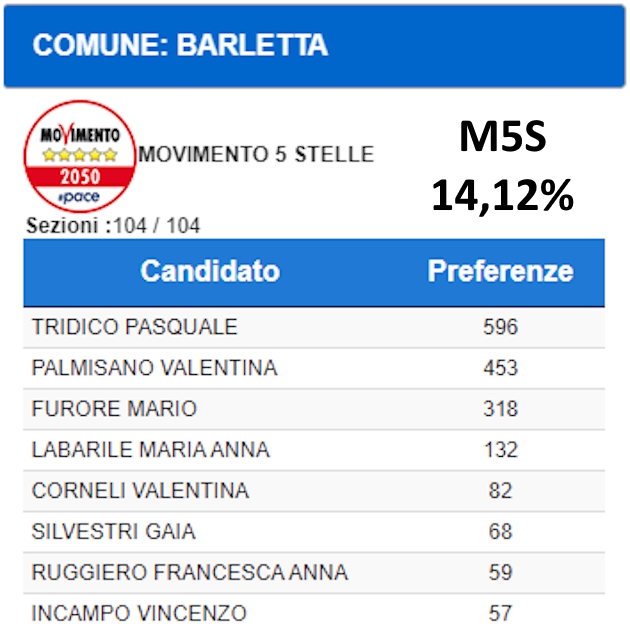This screenshot has width=630, height=630.
Task: Click the 82 preferences value for Corneli
Action: (x=501, y=491)
